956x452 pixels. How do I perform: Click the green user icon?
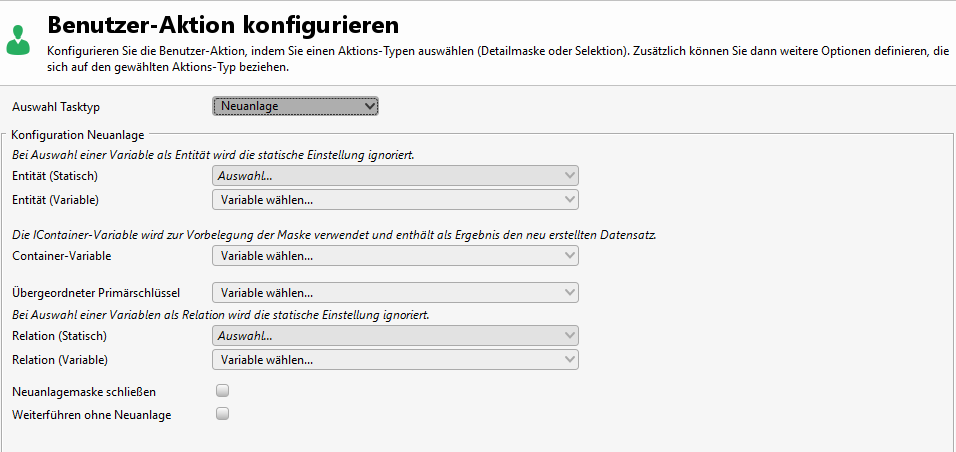coord(18,39)
